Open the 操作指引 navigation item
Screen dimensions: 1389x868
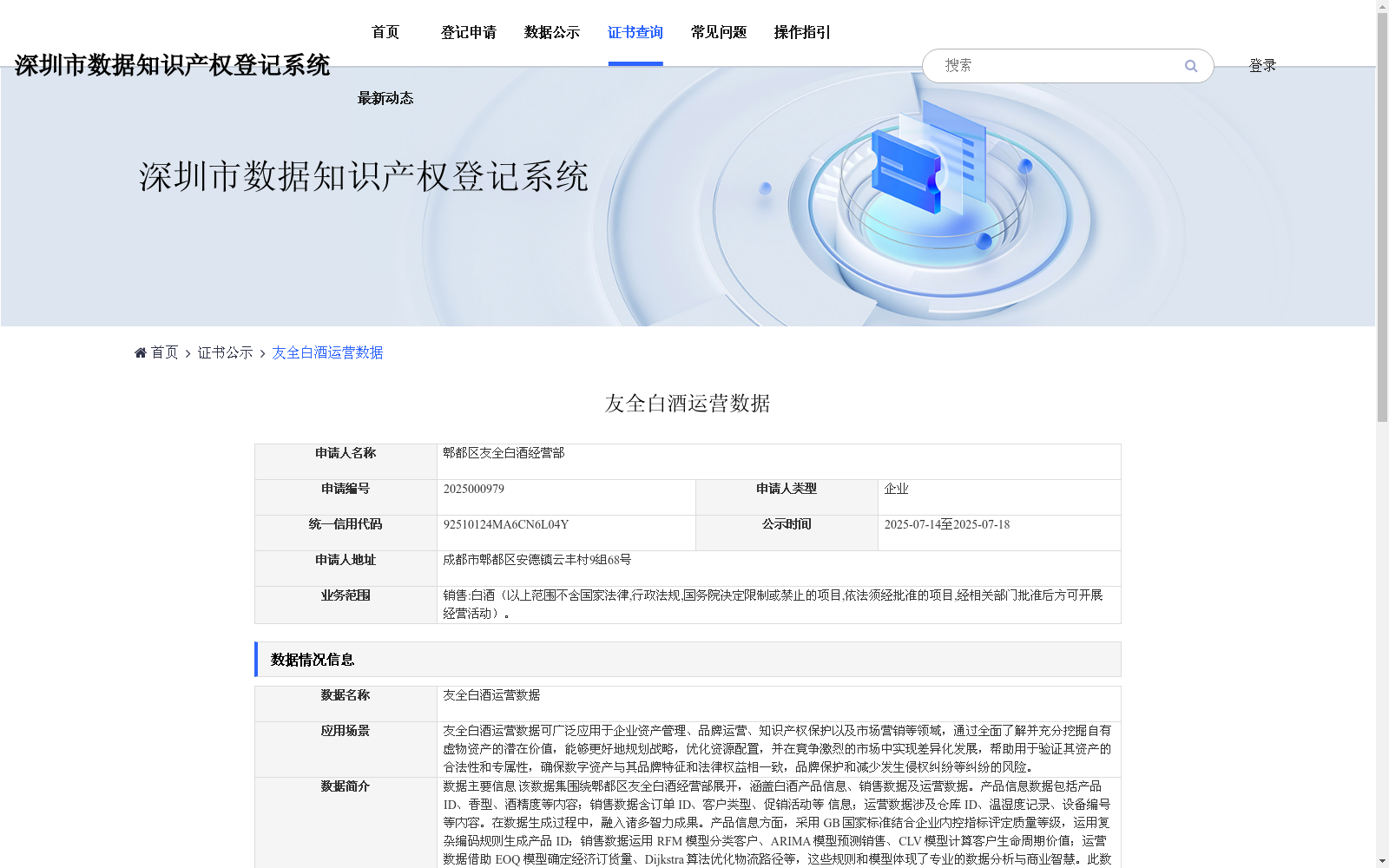[802, 32]
